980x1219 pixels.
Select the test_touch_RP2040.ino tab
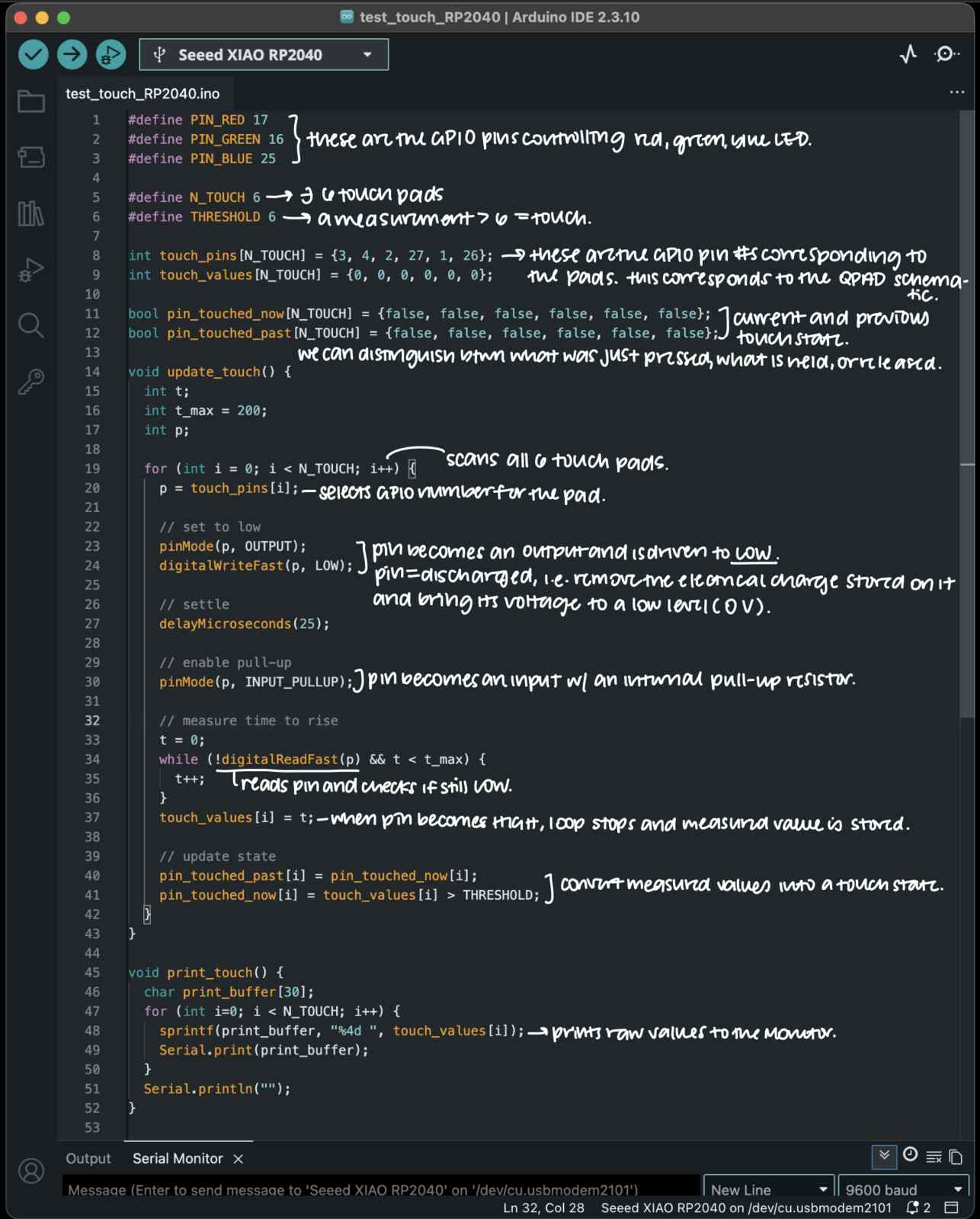(143, 94)
